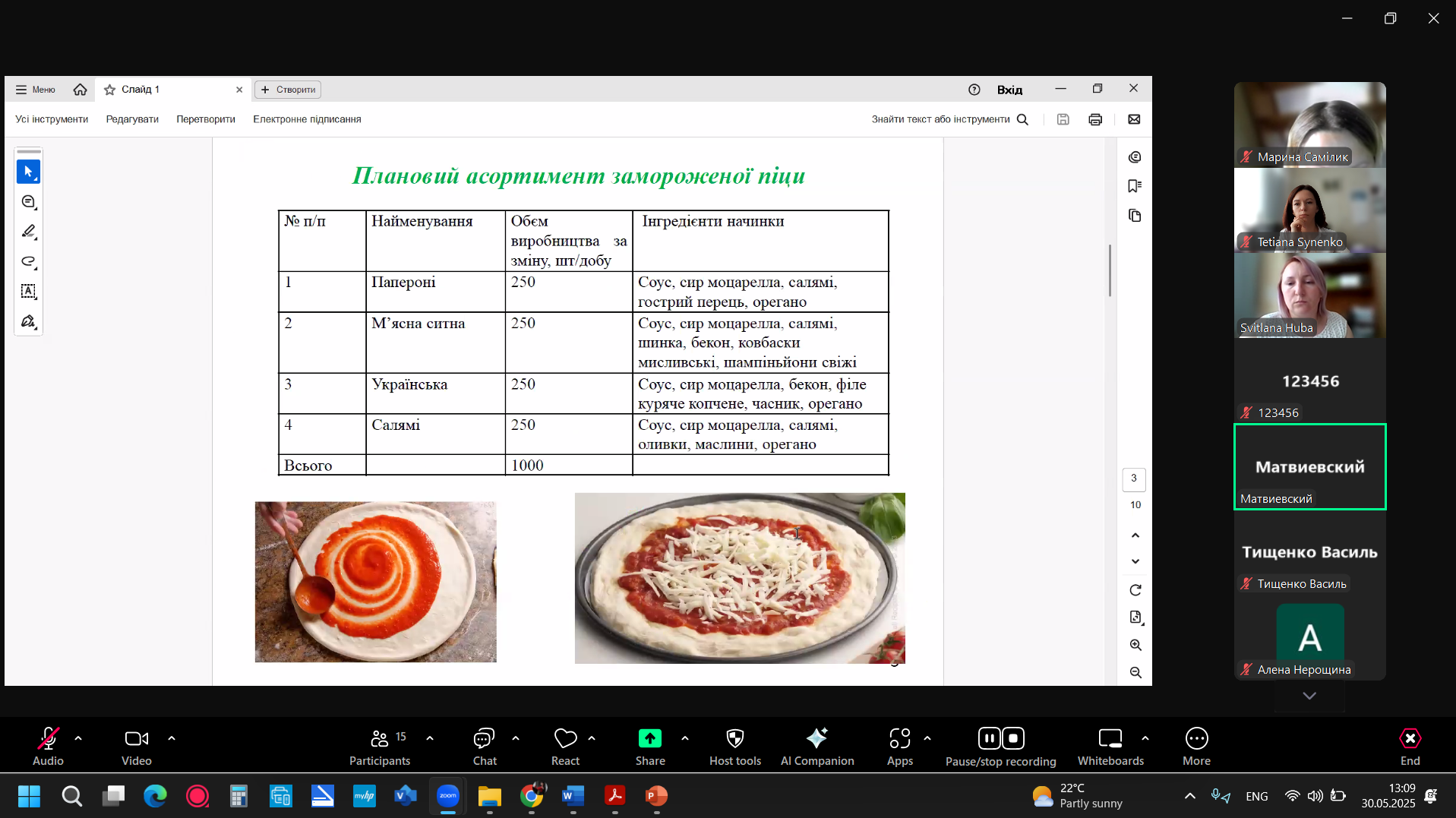Open Zoom Host tools
Viewport: 1456px width, 818px height.
(x=734, y=747)
